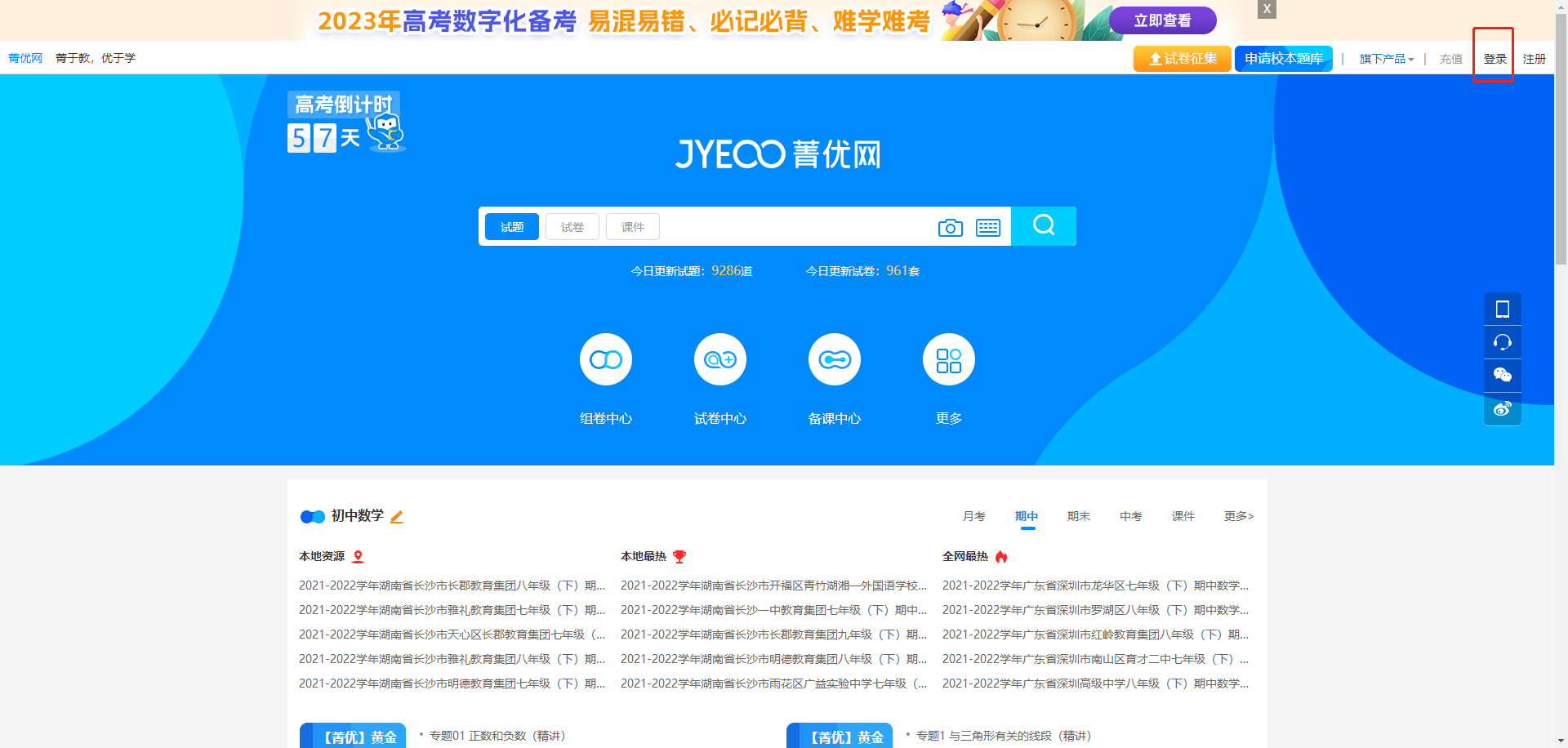Switch to the 期末 tab
This screenshot has width=1568, height=748.
pyautogui.click(x=1078, y=516)
